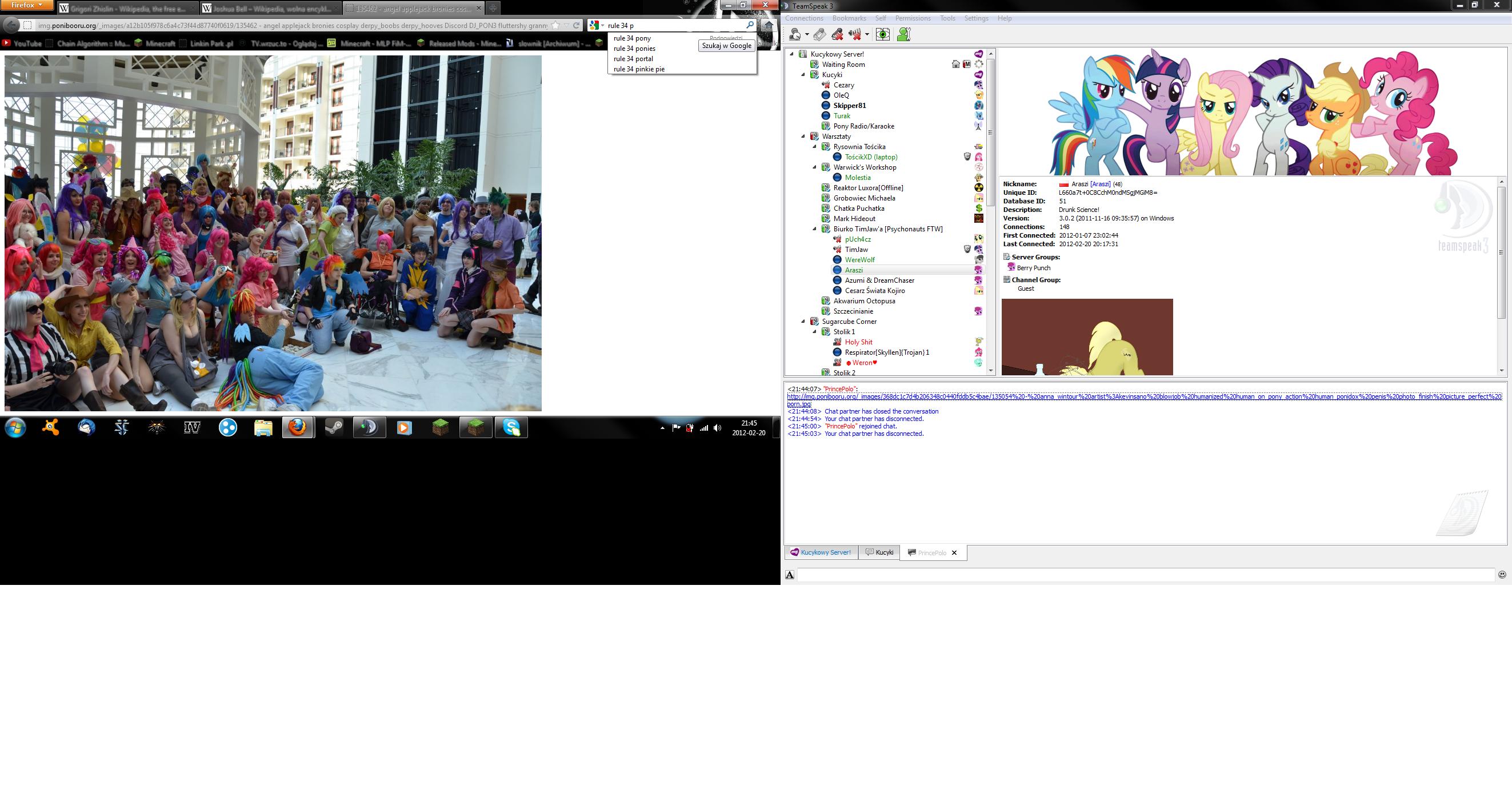Open Steam from the Windows taskbar
The image size is (1512, 802).
(x=334, y=428)
